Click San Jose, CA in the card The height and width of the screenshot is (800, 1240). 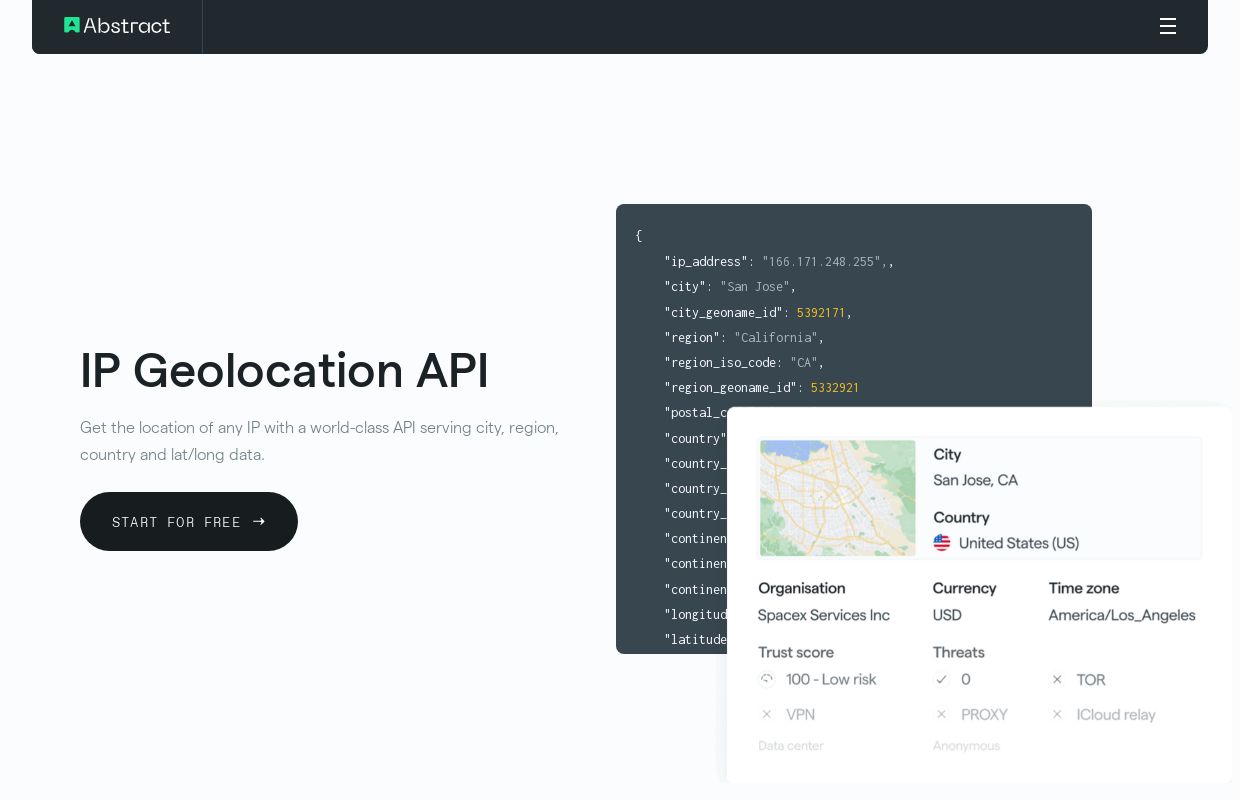tap(976, 480)
